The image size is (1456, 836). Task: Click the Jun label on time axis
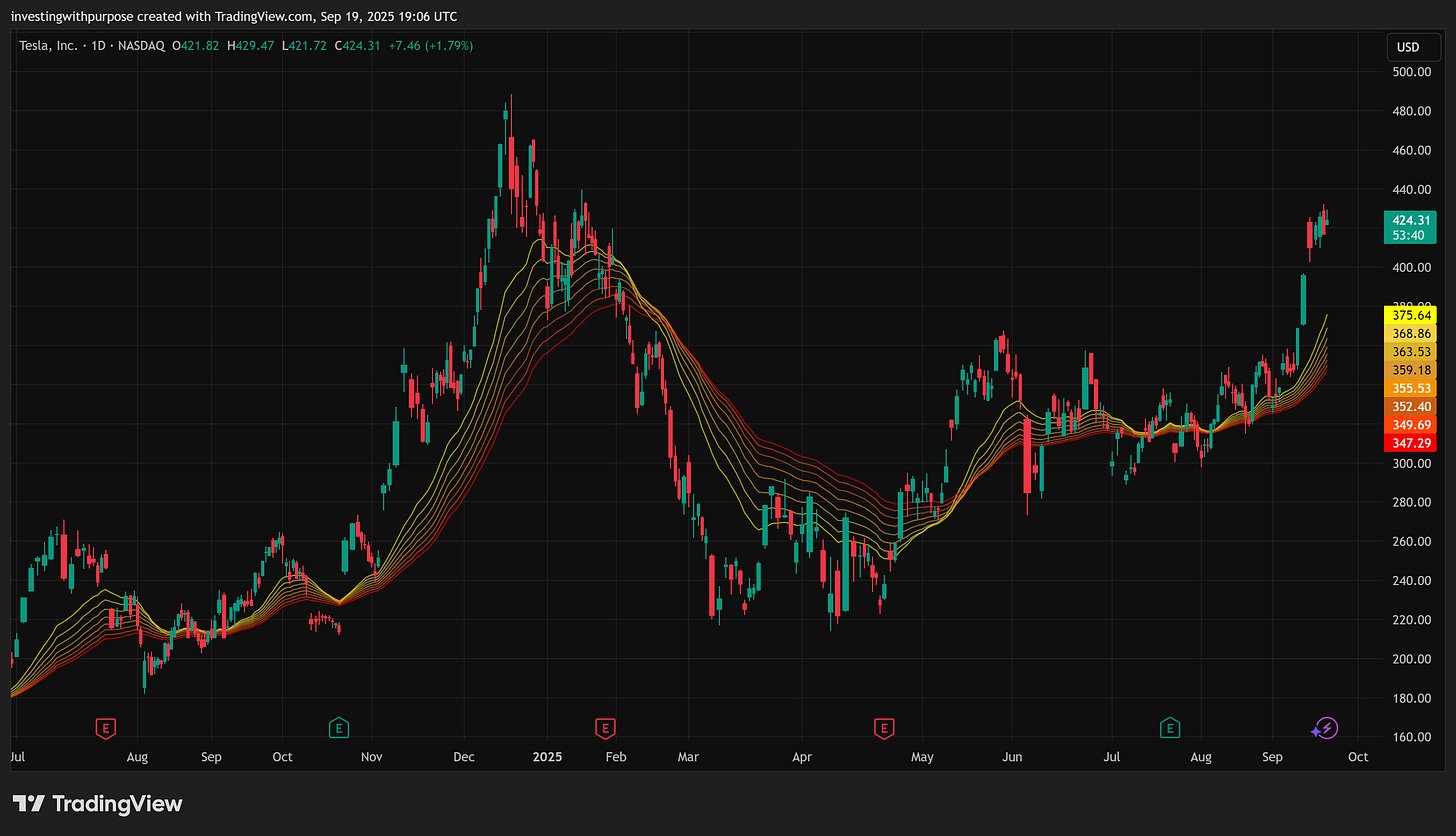(x=1013, y=757)
